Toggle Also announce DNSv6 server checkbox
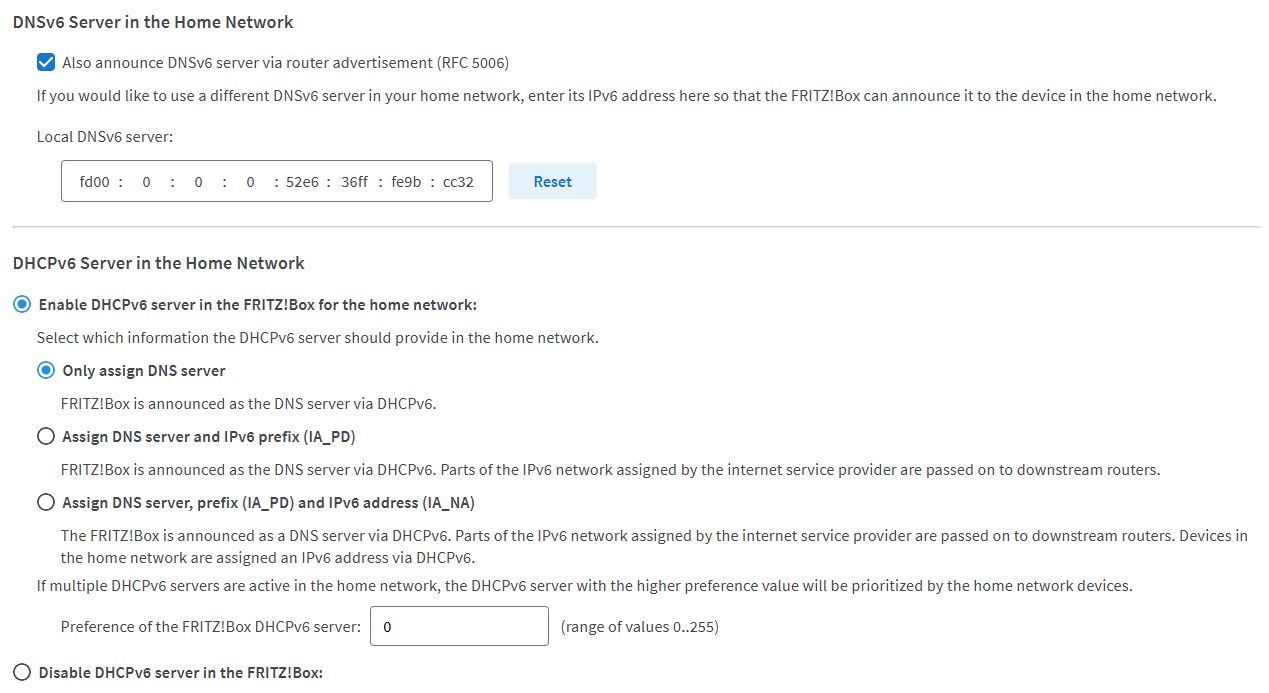 pyautogui.click(x=46, y=63)
